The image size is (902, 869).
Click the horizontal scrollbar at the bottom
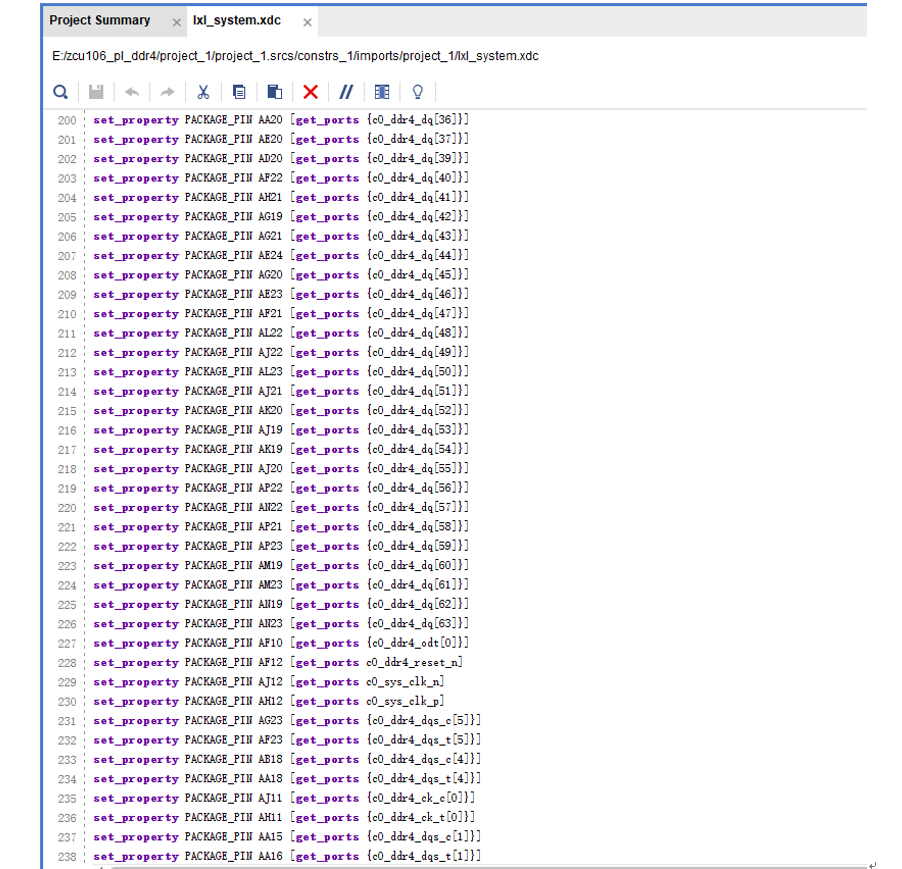(450, 864)
